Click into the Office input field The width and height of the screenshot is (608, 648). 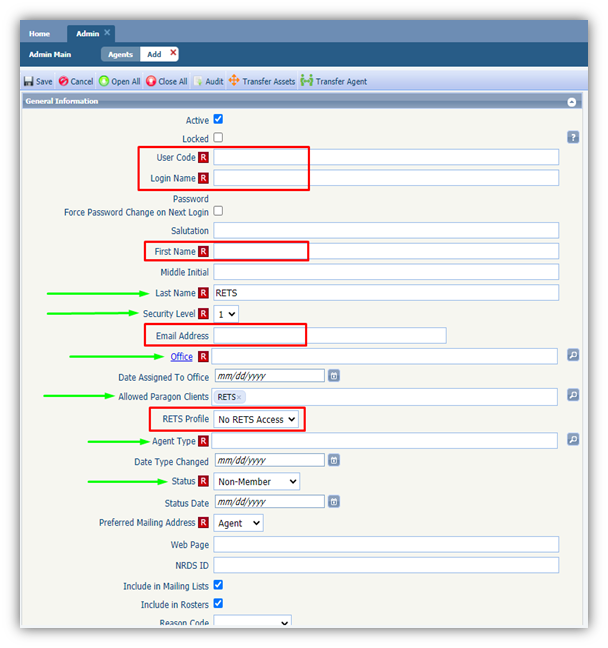pos(384,356)
